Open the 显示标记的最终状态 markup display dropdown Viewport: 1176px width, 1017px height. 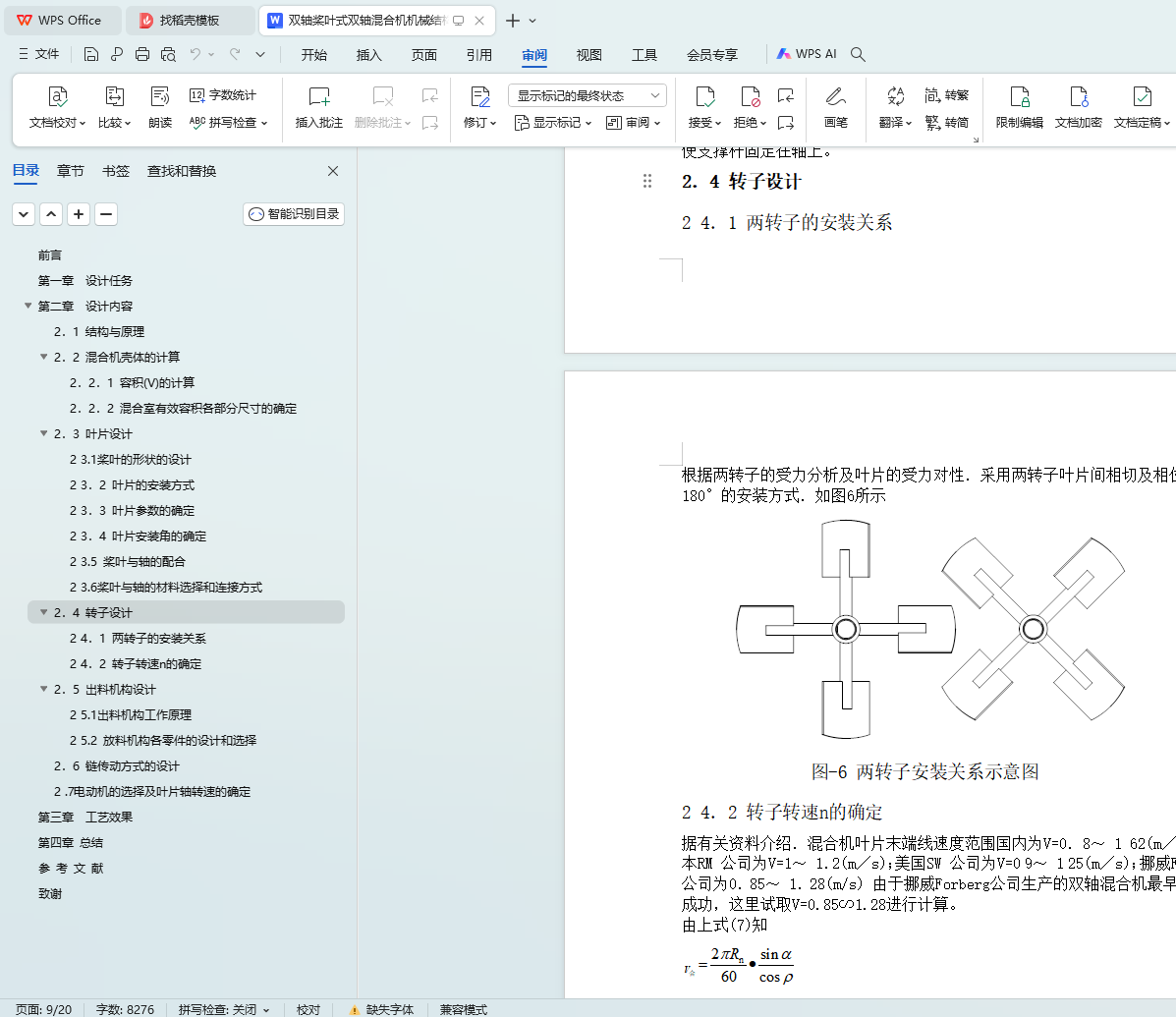coord(588,95)
